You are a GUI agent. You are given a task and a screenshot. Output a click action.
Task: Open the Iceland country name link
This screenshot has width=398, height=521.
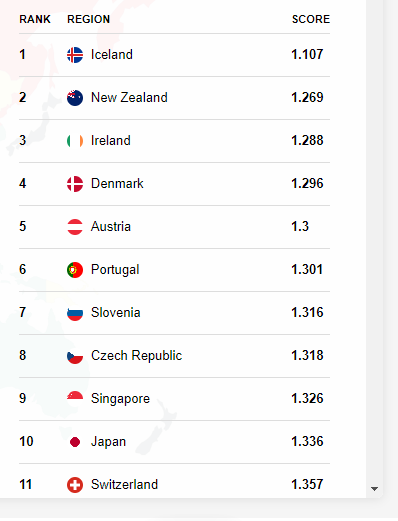click(x=112, y=55)
